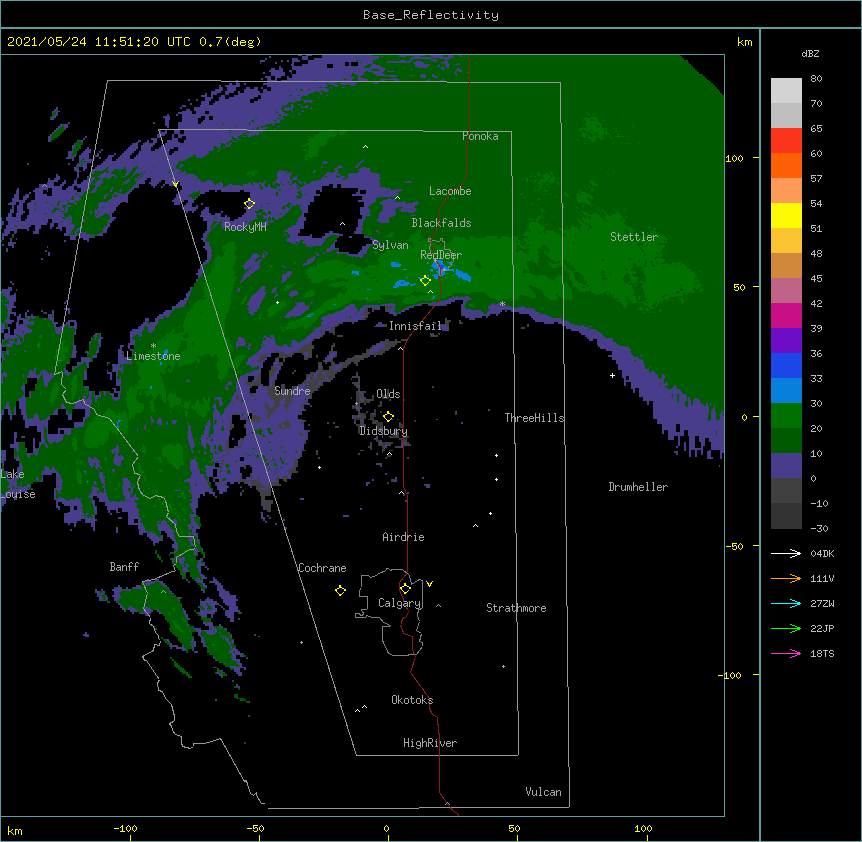The image size is (862, 842).
Task: Click the 0.7(deg) elevation angle text
Action: click(230, 42)
